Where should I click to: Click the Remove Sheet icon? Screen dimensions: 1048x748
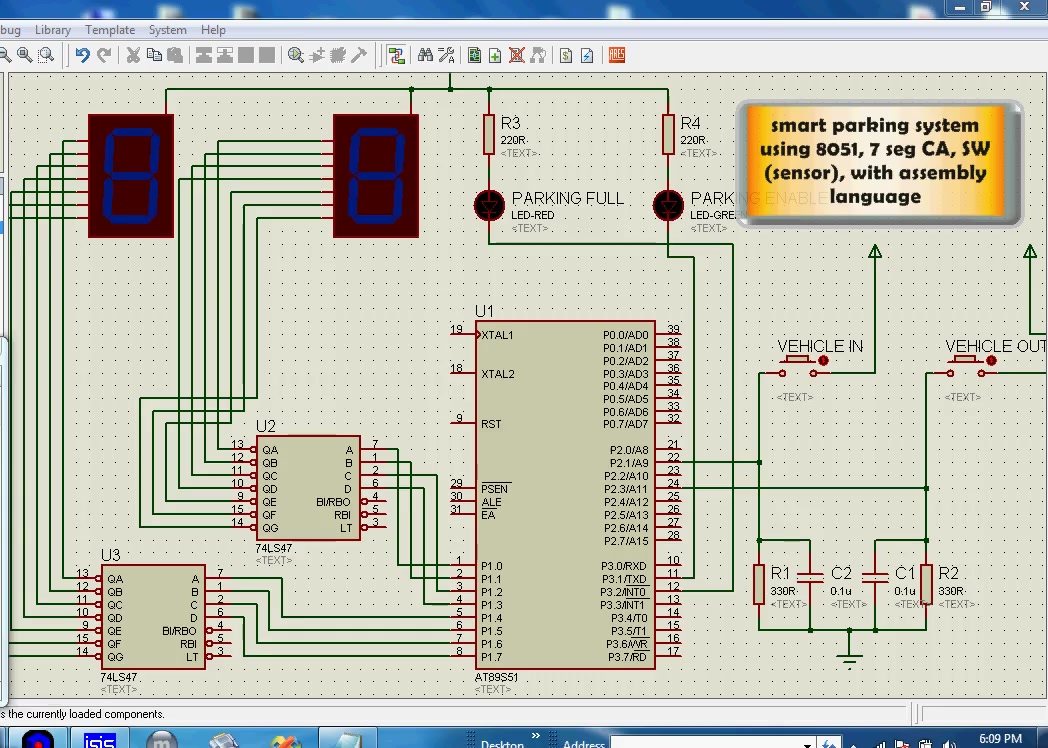point(517,55)
